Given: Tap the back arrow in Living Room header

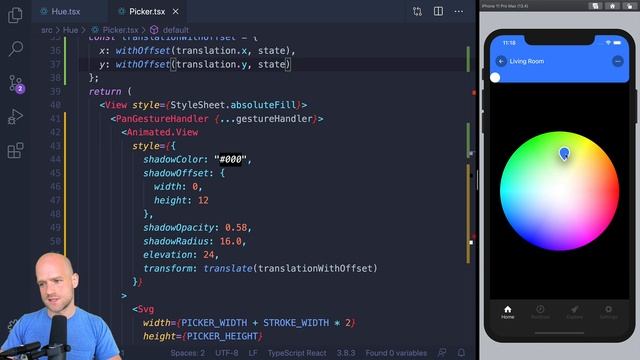Looking at the screenshot, I should point(501,61).
